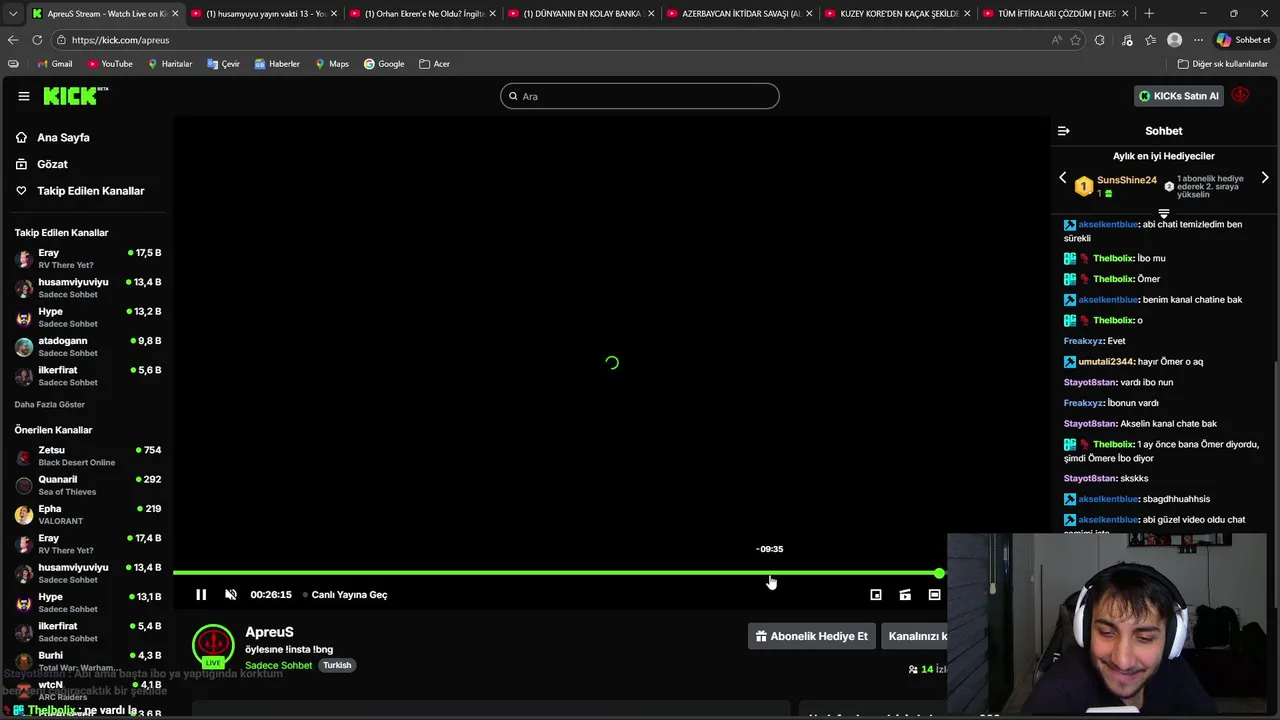This screenshot has height=720, width=1280.
Task: Open Haritalar bookmark
Action: [170, 64]
